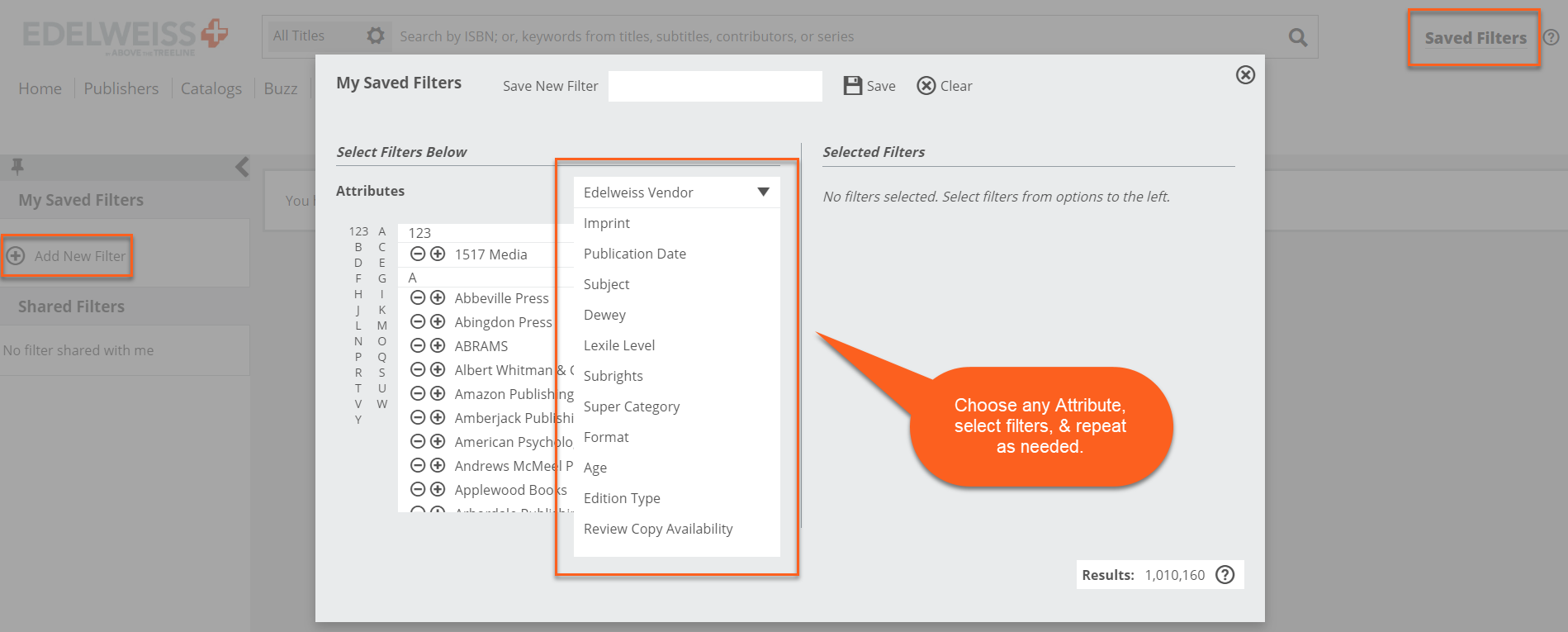Viewport: 1568px width, 632px height.
Task: Open the Edelweiss Vendor attribute dropdown
Action: 676,192
